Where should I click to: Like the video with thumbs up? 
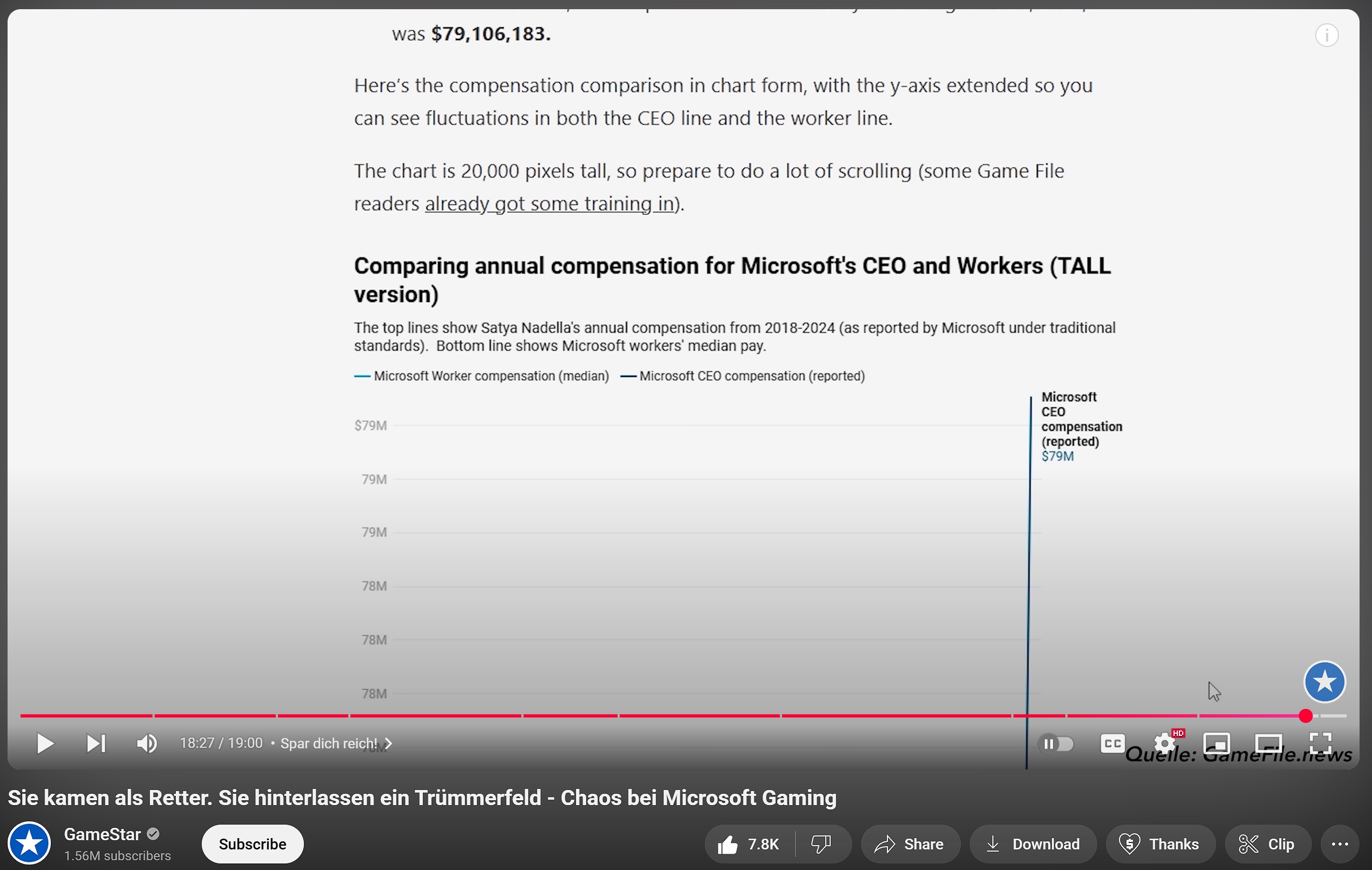(748, 844)
